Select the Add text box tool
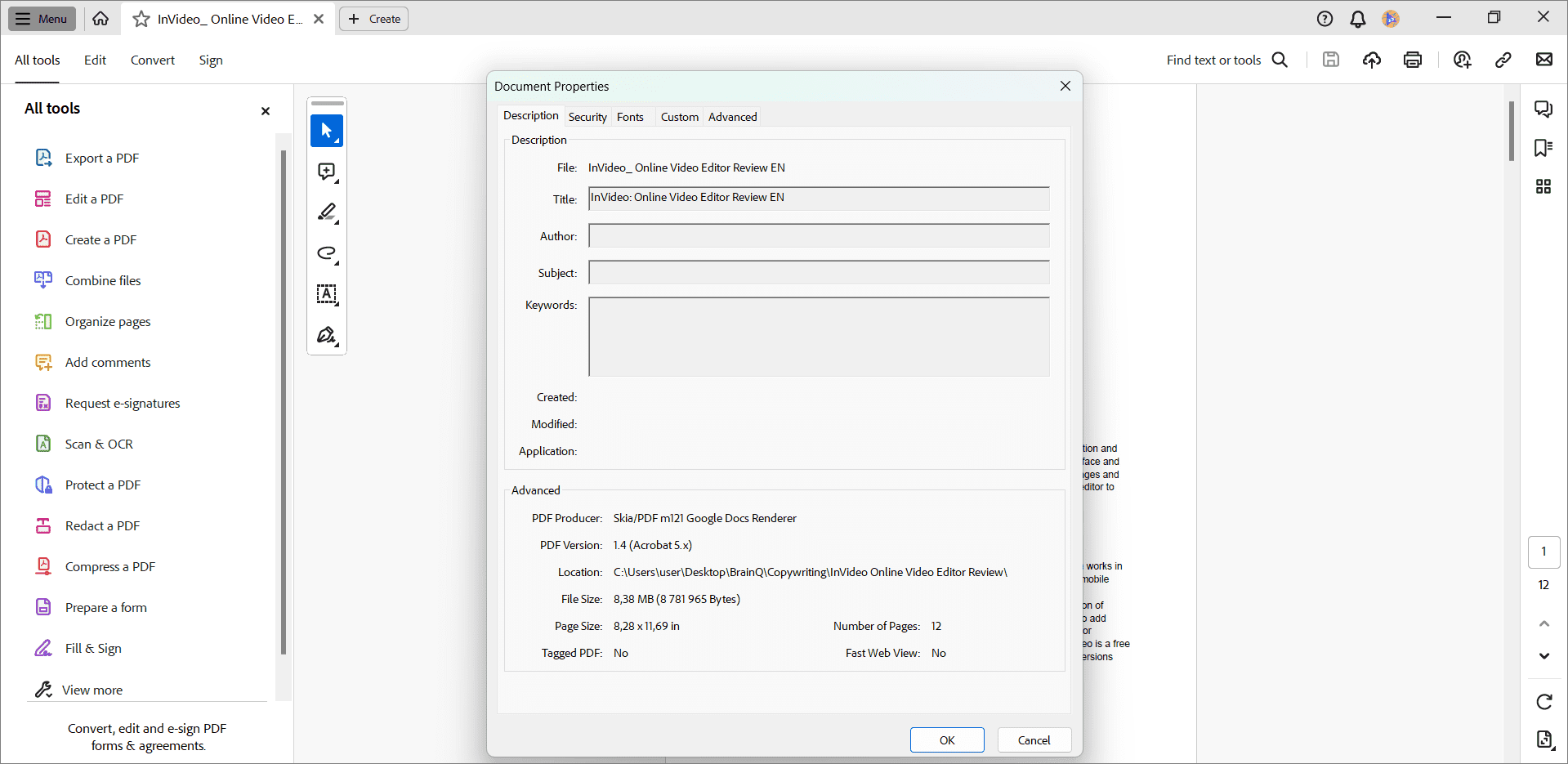 326,295
